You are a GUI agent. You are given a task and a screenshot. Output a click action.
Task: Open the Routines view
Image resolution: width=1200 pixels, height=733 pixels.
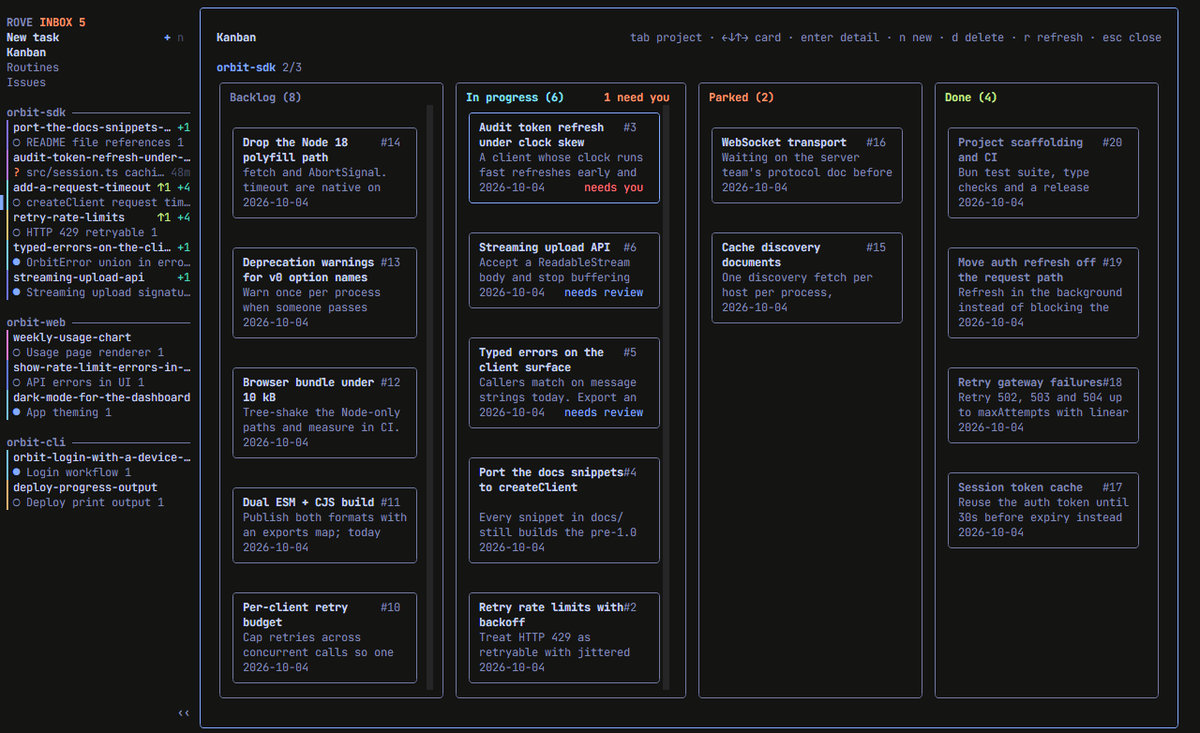click(33, 67)
